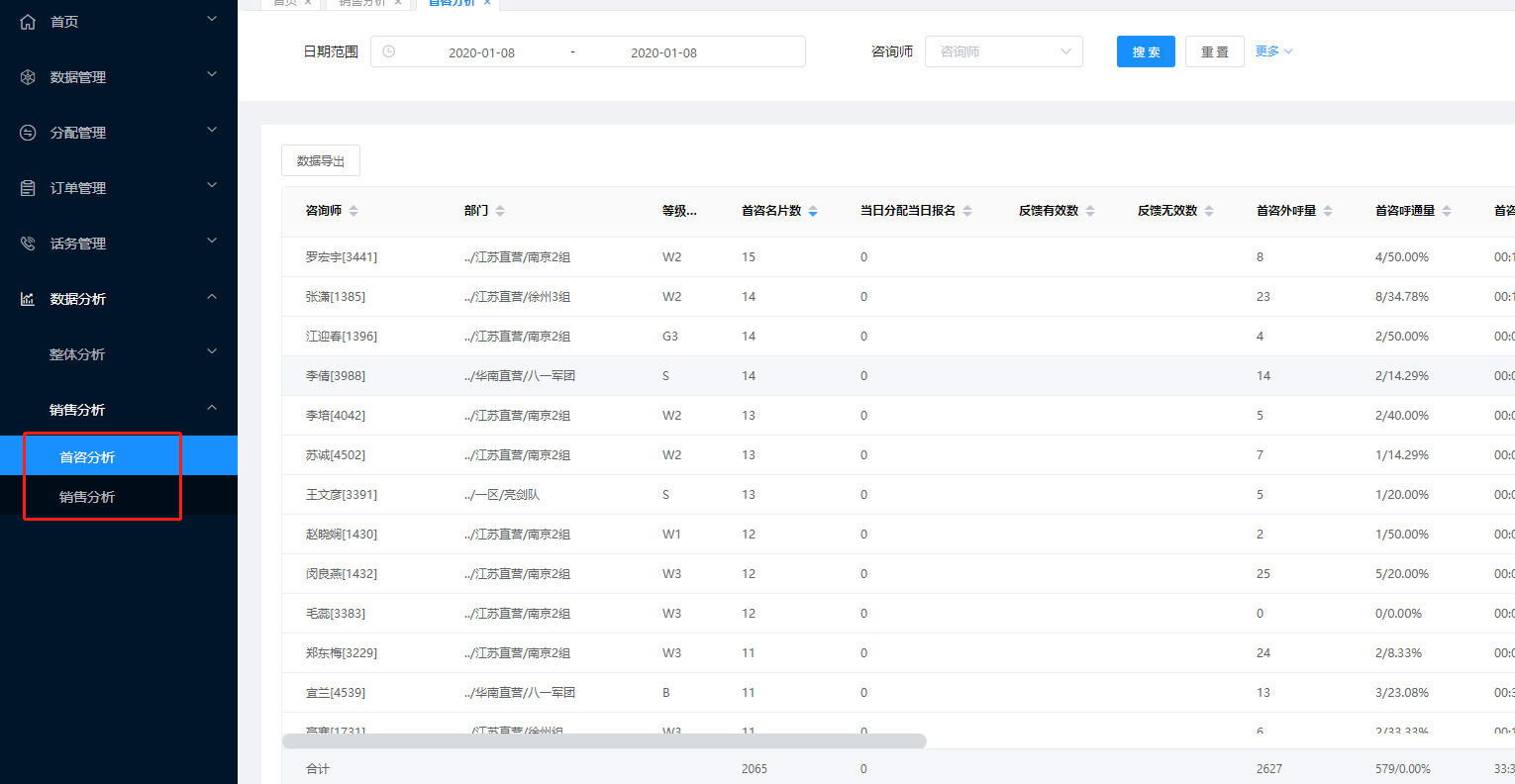Click the 话务管理 phone icon

coord(28,244)
